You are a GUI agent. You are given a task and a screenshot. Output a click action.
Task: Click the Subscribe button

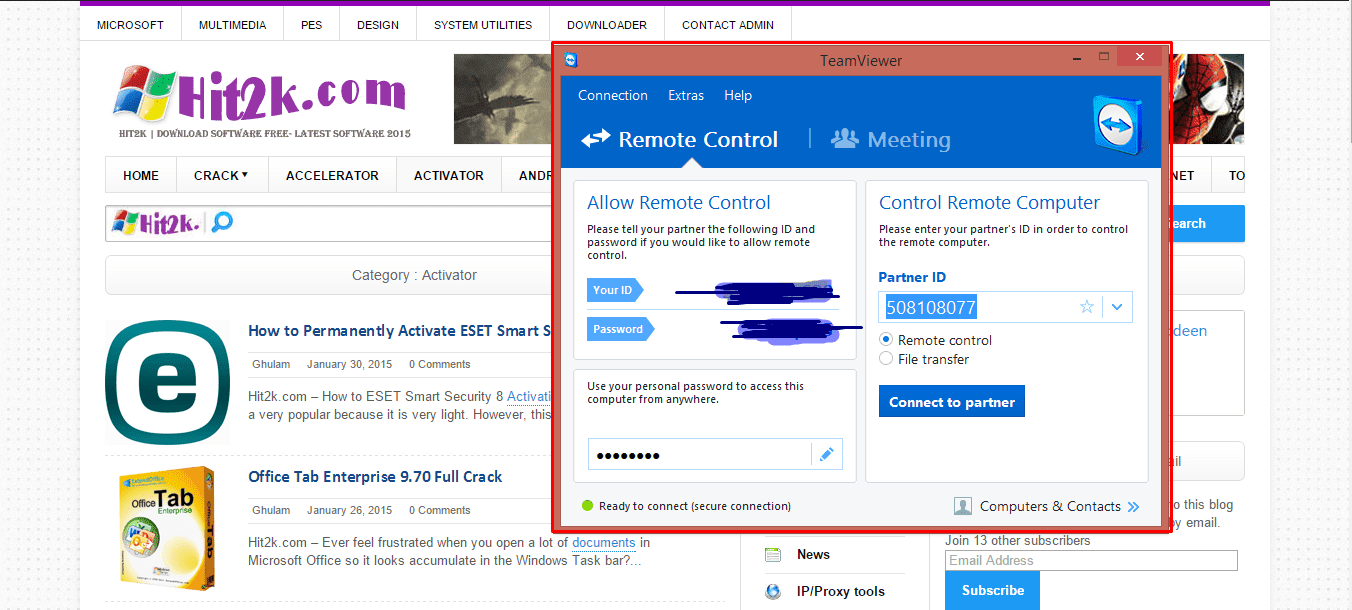tap(993, 591)
